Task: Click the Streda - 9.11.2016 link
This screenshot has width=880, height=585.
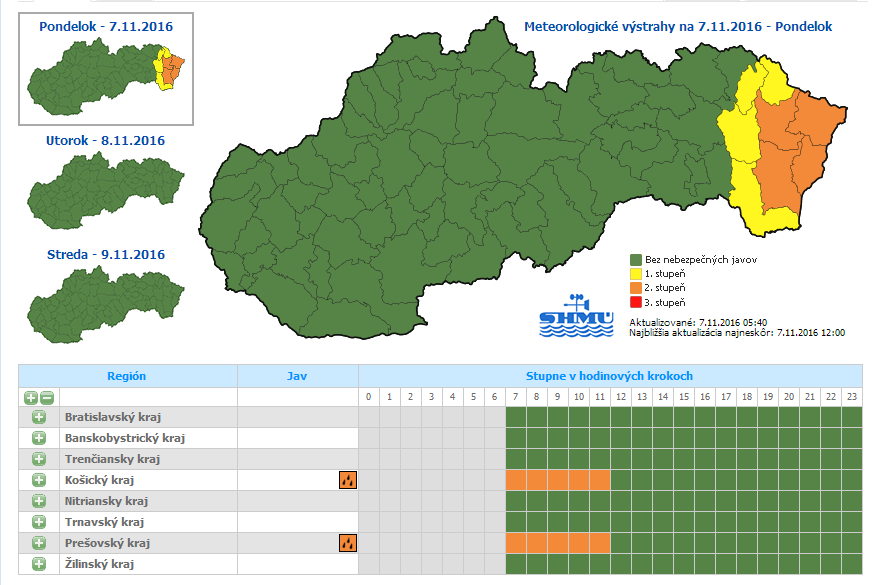Action: (x=106, y=255)
